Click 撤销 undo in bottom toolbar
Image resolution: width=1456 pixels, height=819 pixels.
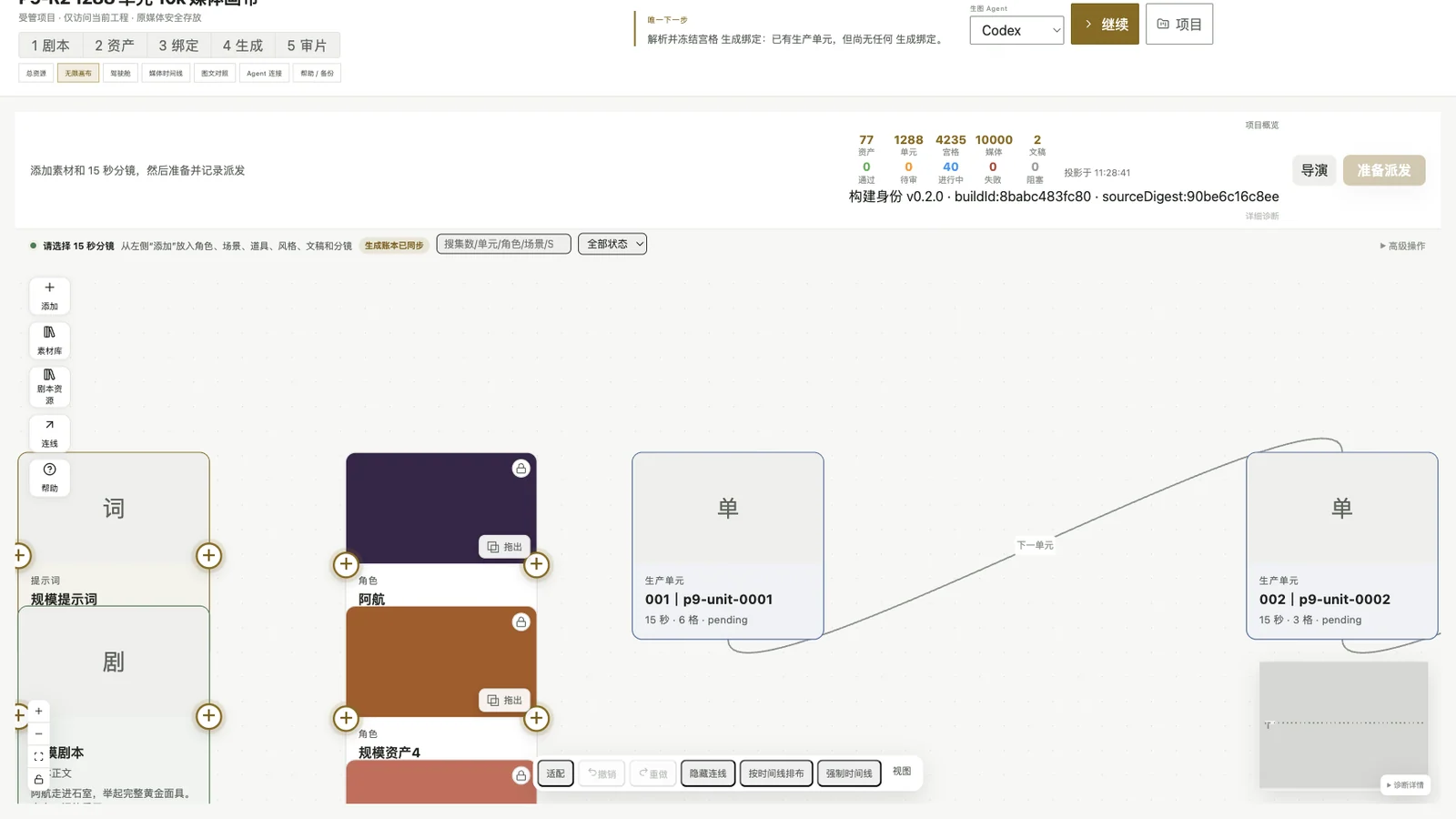(x=602, y=773)
